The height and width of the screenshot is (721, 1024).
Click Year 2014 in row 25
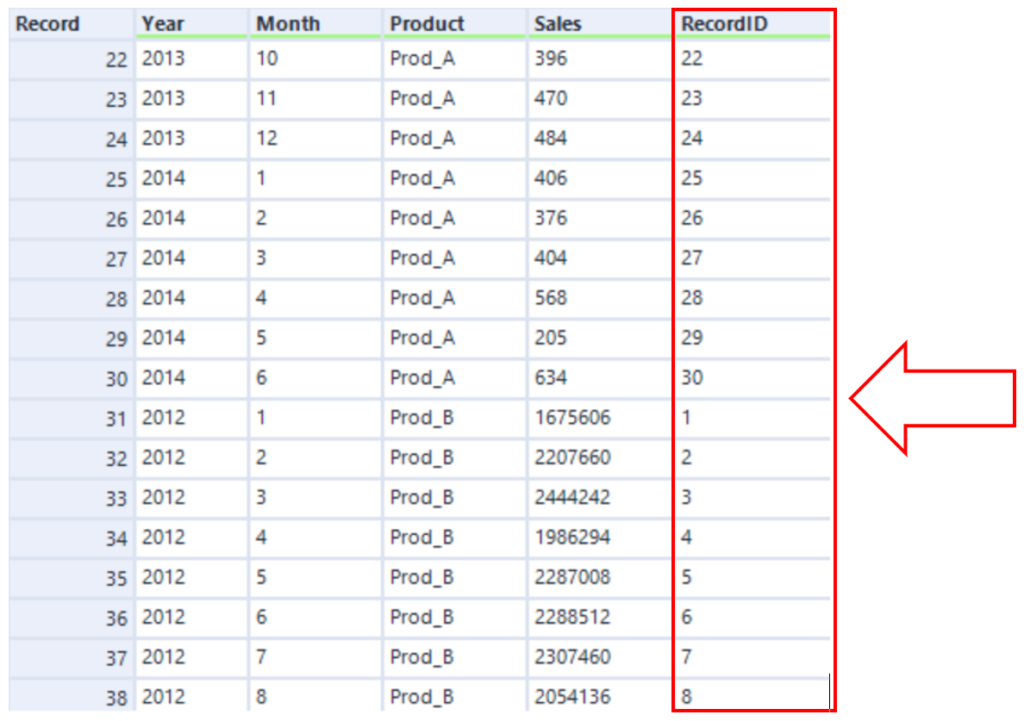click(x=191, y=178)
